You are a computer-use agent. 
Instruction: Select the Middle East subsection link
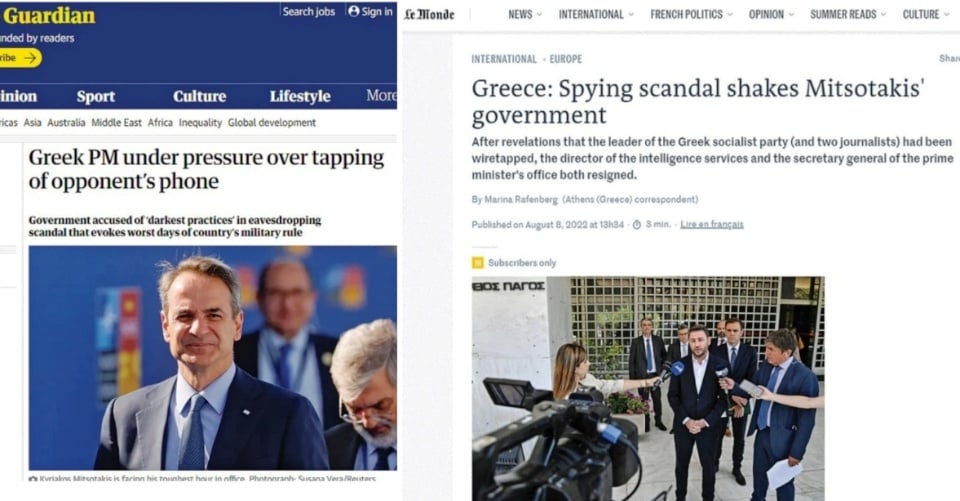116,122
